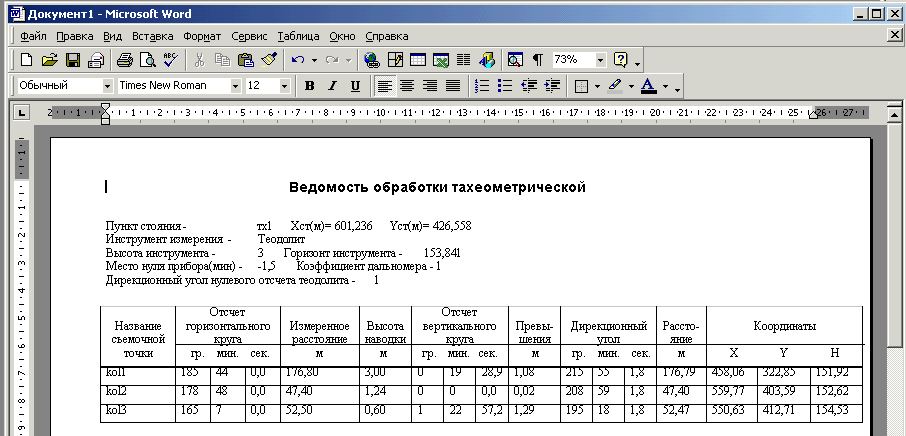Center-align the text

(x=407, y=86)
